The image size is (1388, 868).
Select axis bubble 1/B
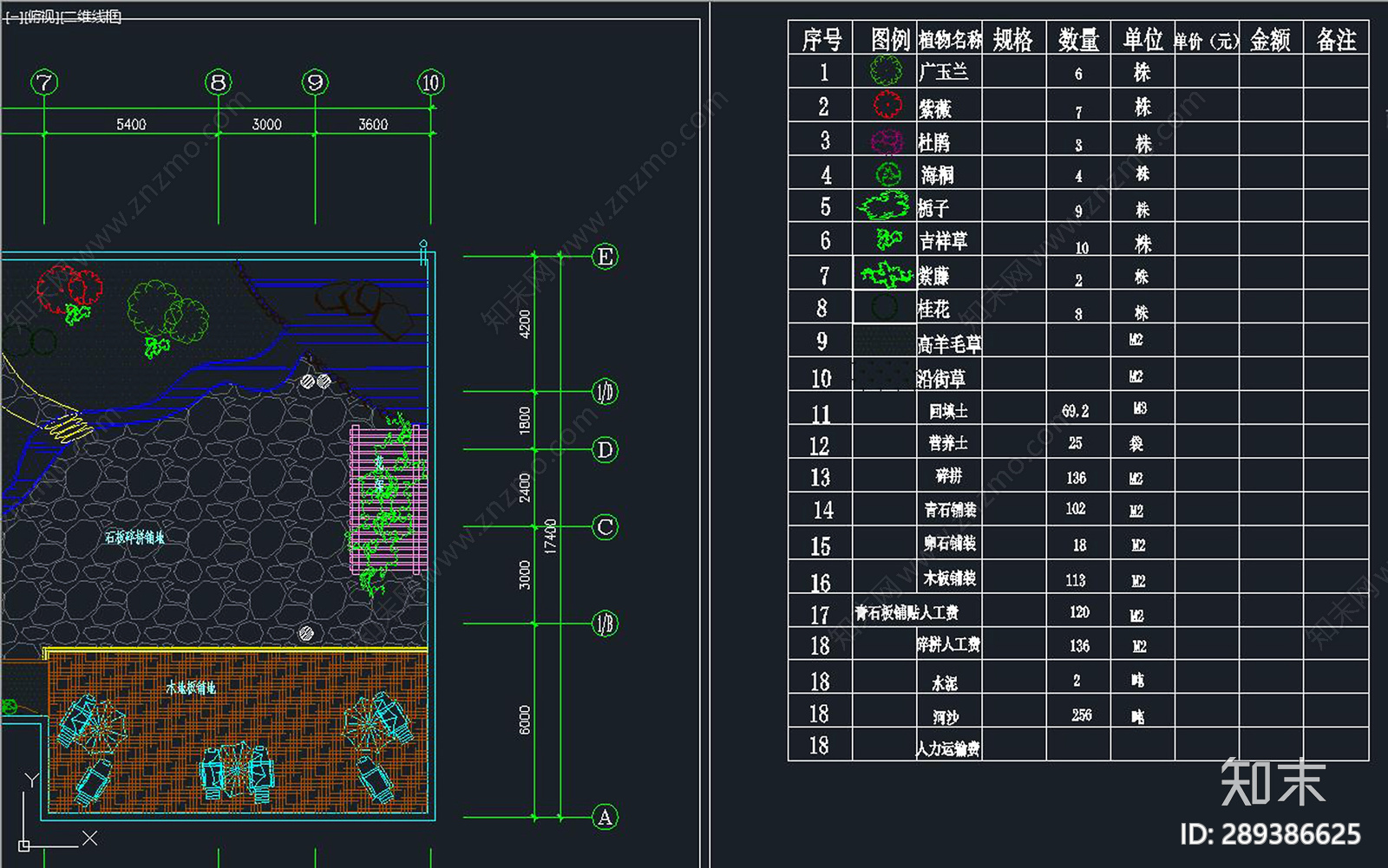point(605,623)
